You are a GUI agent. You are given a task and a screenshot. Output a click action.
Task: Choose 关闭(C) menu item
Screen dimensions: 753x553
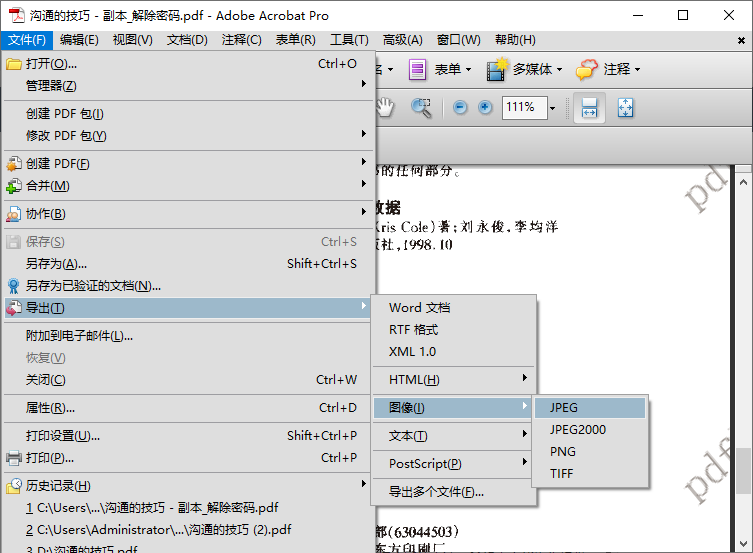(187, 380)
